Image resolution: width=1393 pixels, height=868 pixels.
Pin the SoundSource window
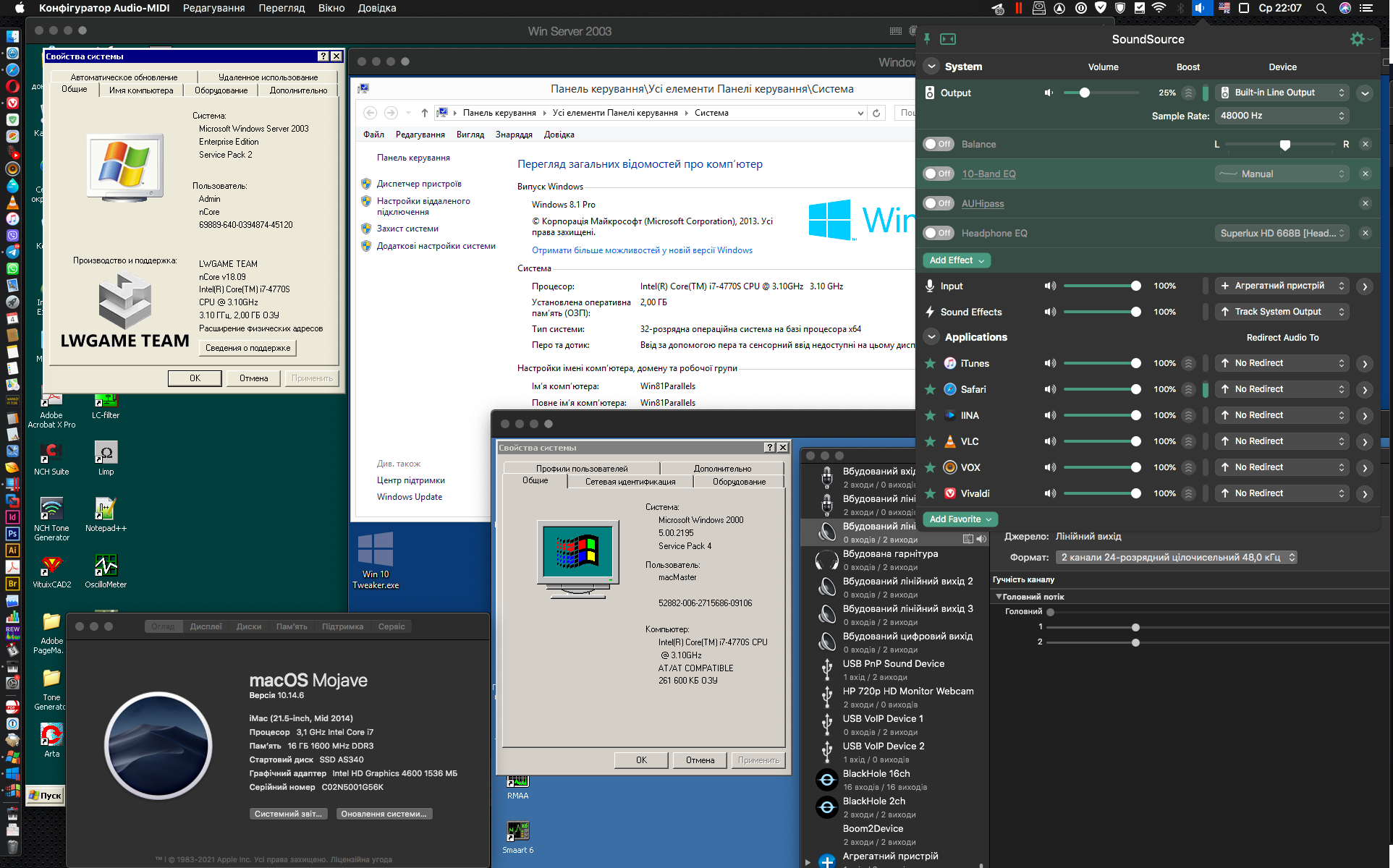927,39
